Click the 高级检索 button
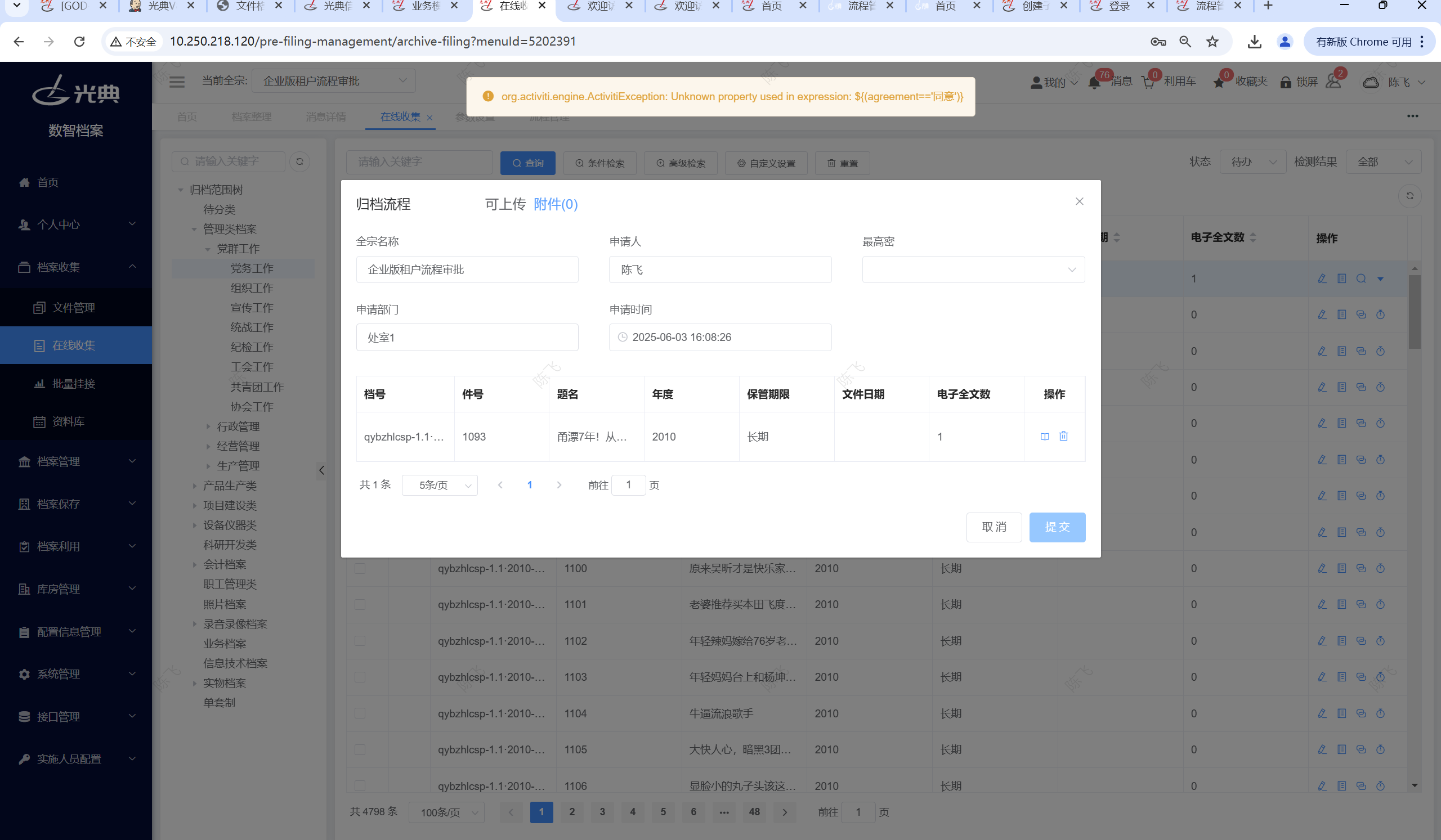The width and height of the screenshot is (1441, 840). coord(680,163)
